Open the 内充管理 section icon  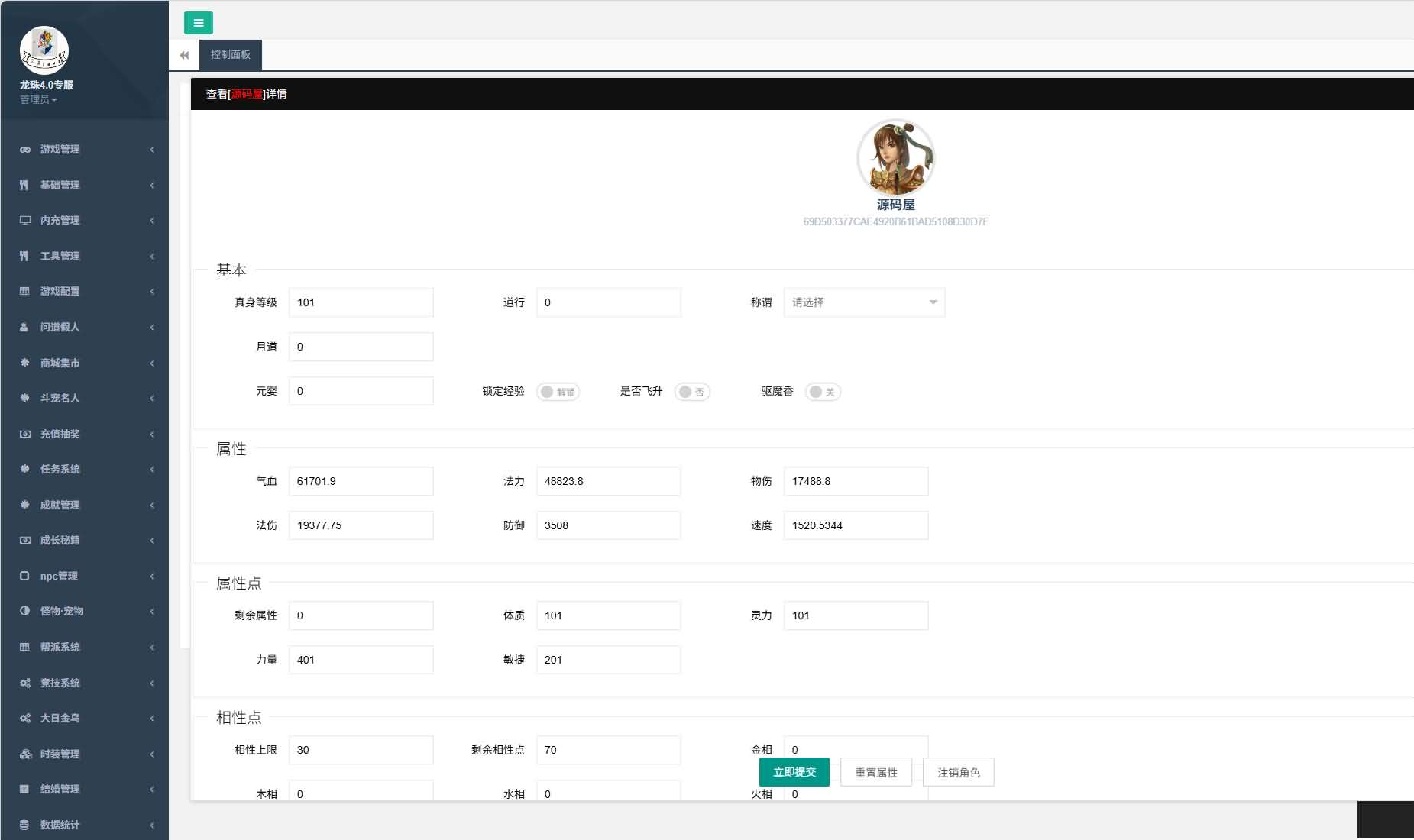(x=24, y=220)
